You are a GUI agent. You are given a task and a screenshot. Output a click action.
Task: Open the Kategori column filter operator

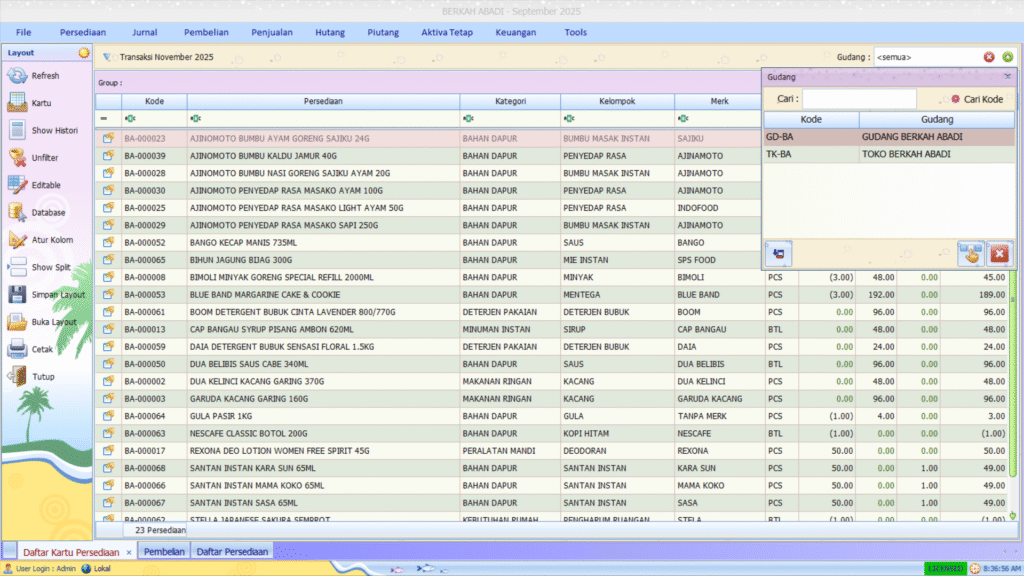[468, 119]
